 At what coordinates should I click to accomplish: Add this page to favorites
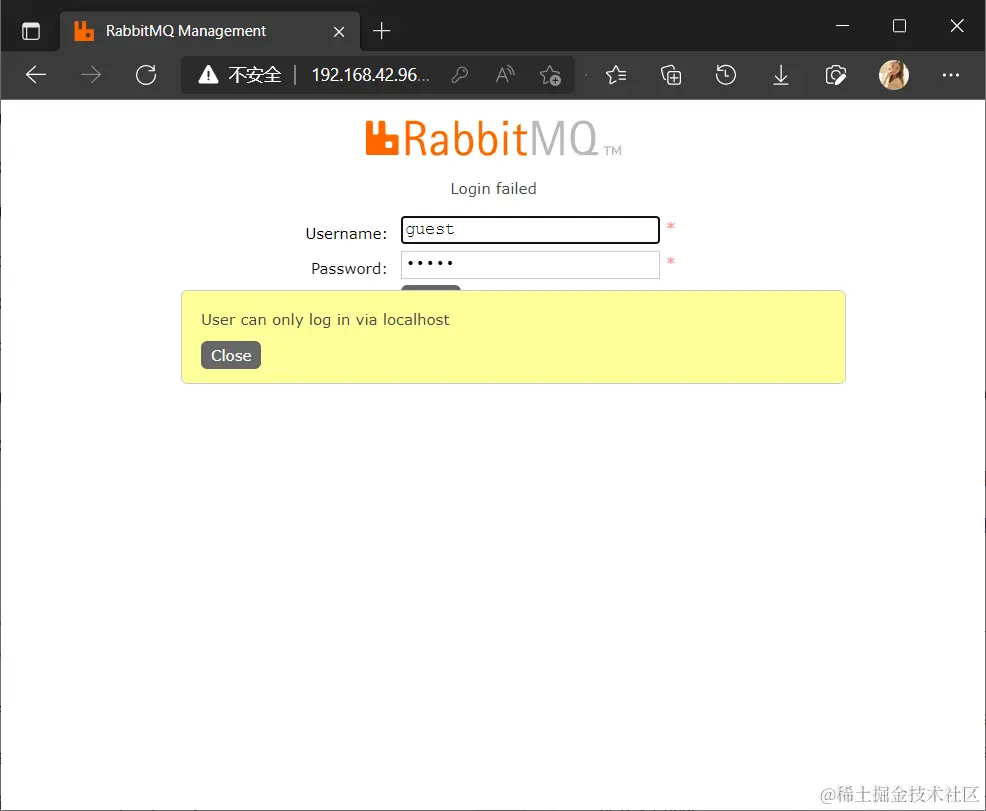(550, 75)
